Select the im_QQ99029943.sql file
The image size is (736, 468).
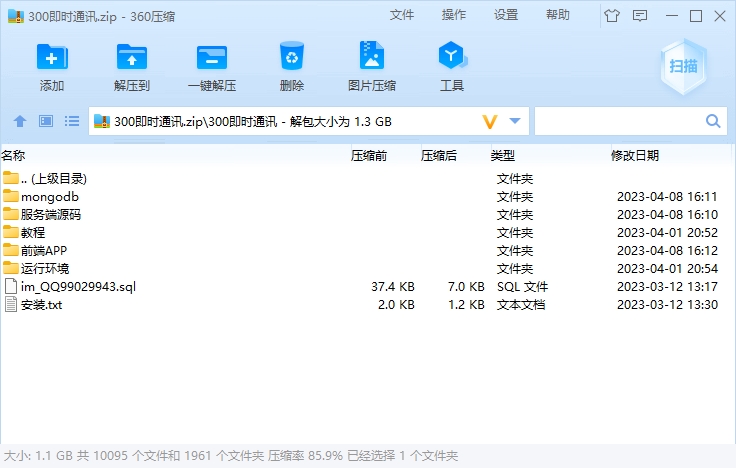click(x=77, y=286)
